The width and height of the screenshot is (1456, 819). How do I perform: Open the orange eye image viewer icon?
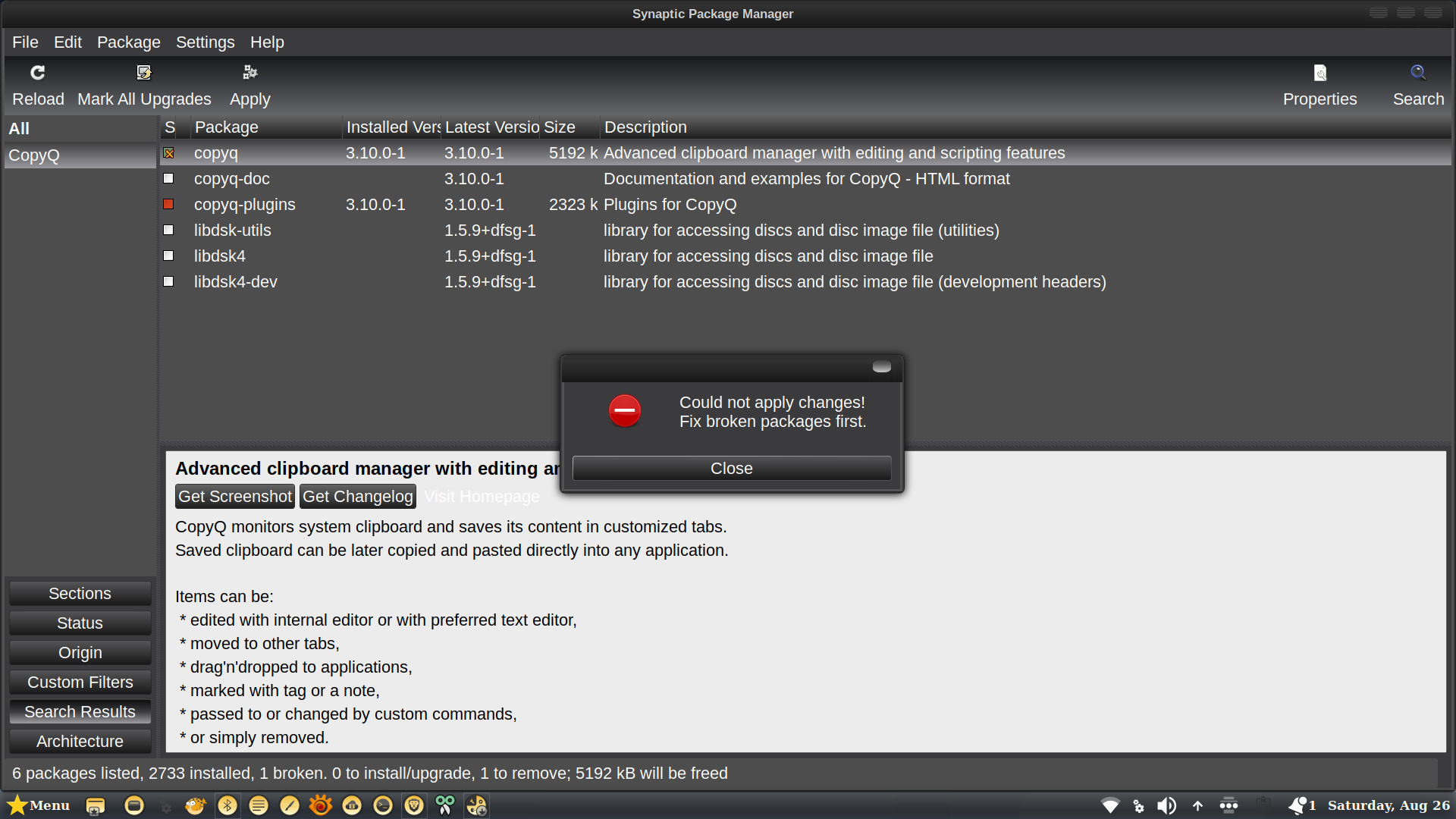click(x=321, y=805)
